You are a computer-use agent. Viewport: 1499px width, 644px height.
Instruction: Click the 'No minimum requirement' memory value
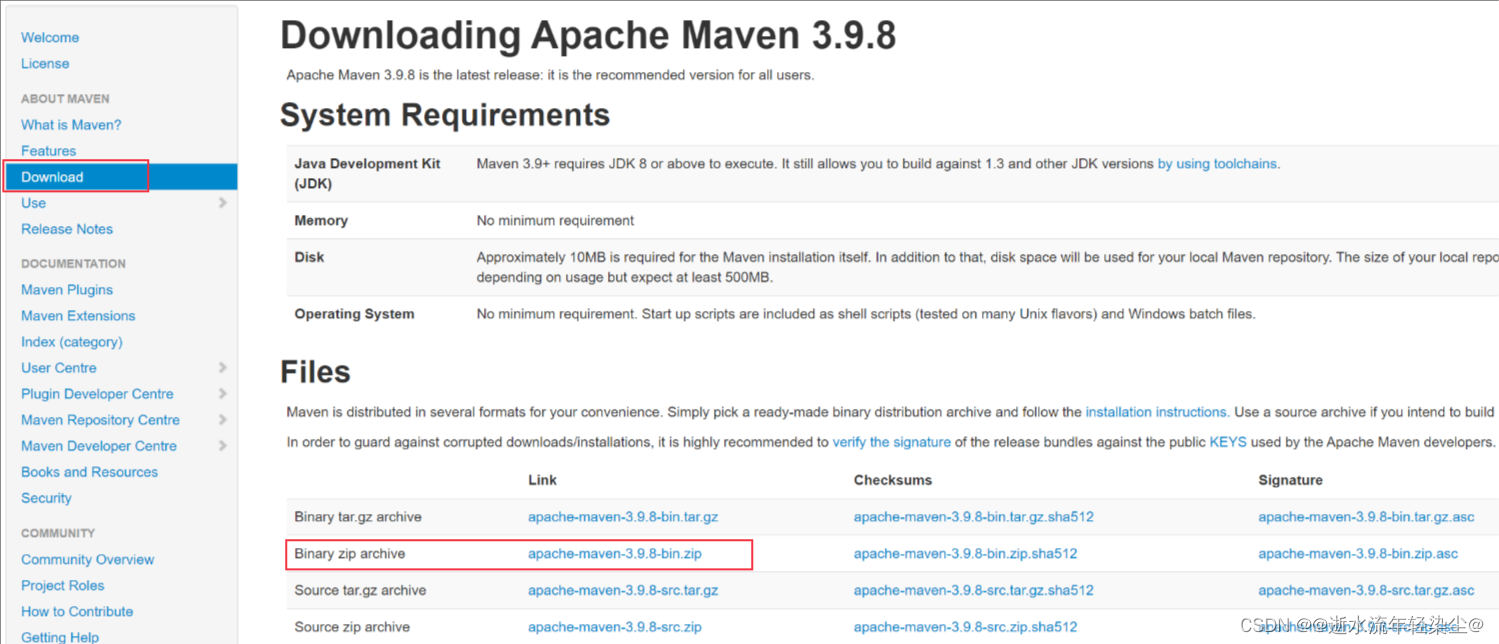coord(555,220)
